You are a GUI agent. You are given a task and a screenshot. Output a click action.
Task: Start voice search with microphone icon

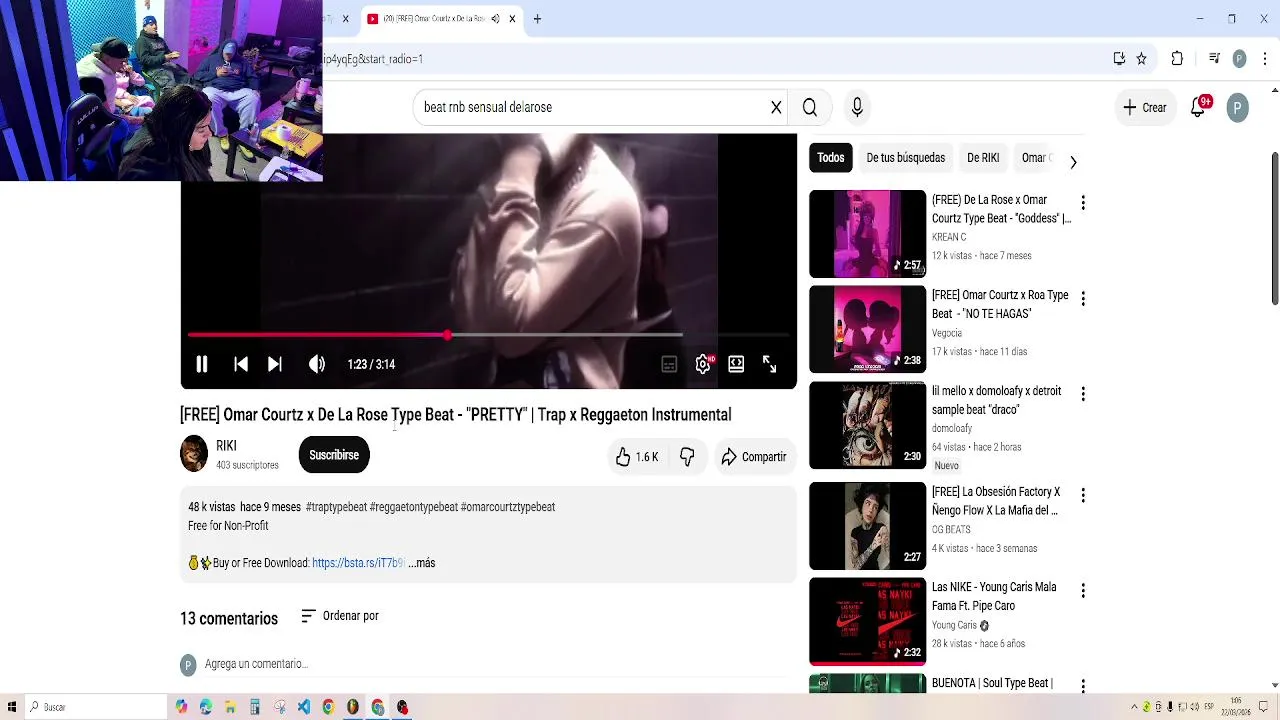click(x=857, y=107)
